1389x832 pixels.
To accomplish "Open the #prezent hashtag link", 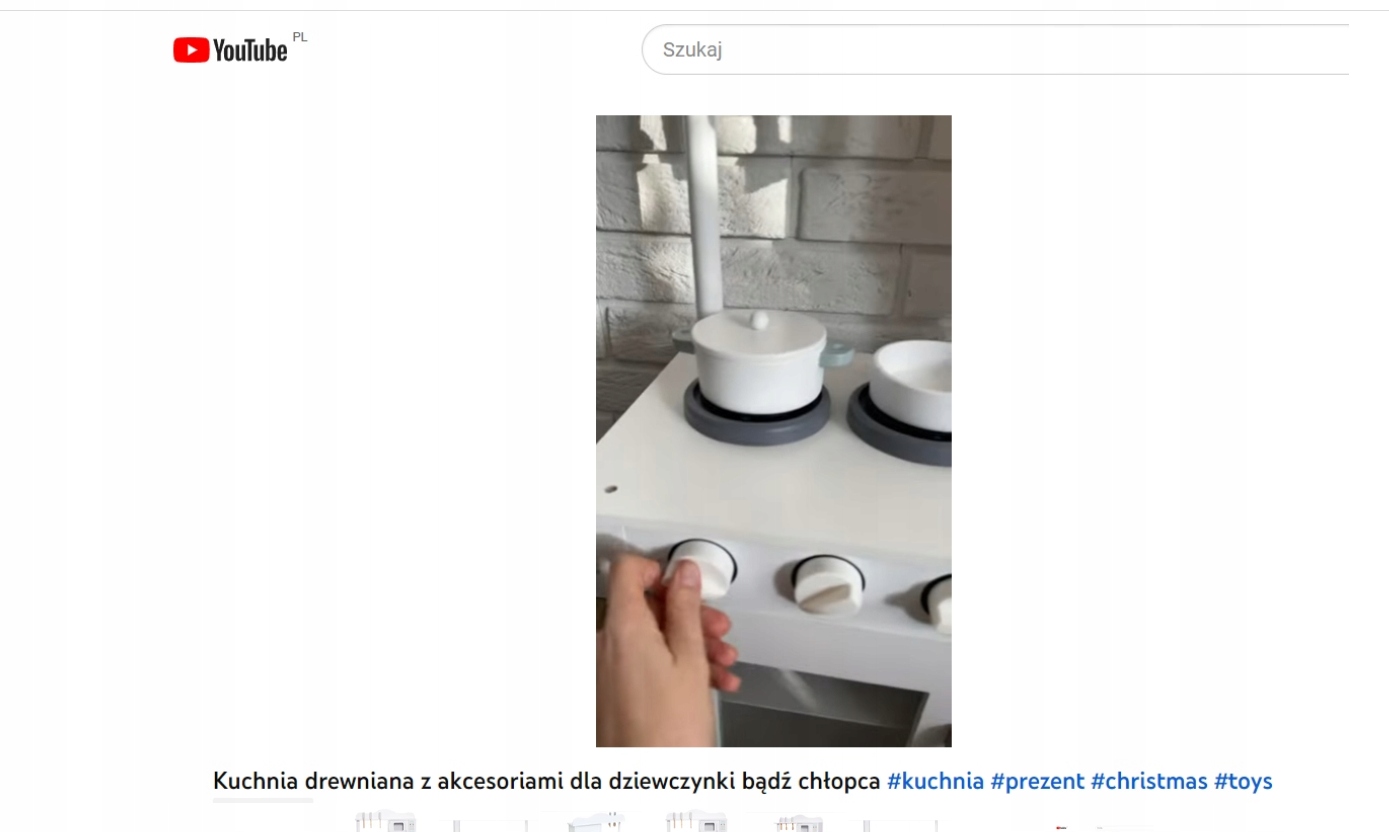I will pyautogui.click(x=1037, y=781).
